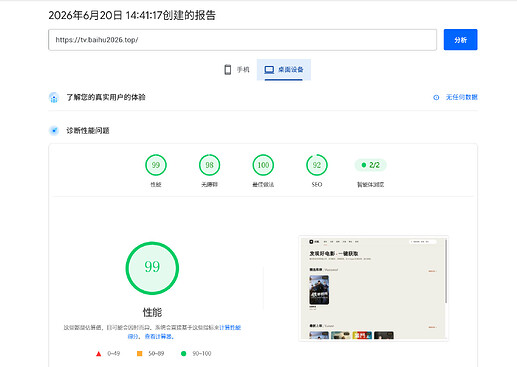Image resolution: width=517 pixels, height=367 pixels.
Task: Click the orange square 50–89 legend icon
Action: click(x=140, y=353)
